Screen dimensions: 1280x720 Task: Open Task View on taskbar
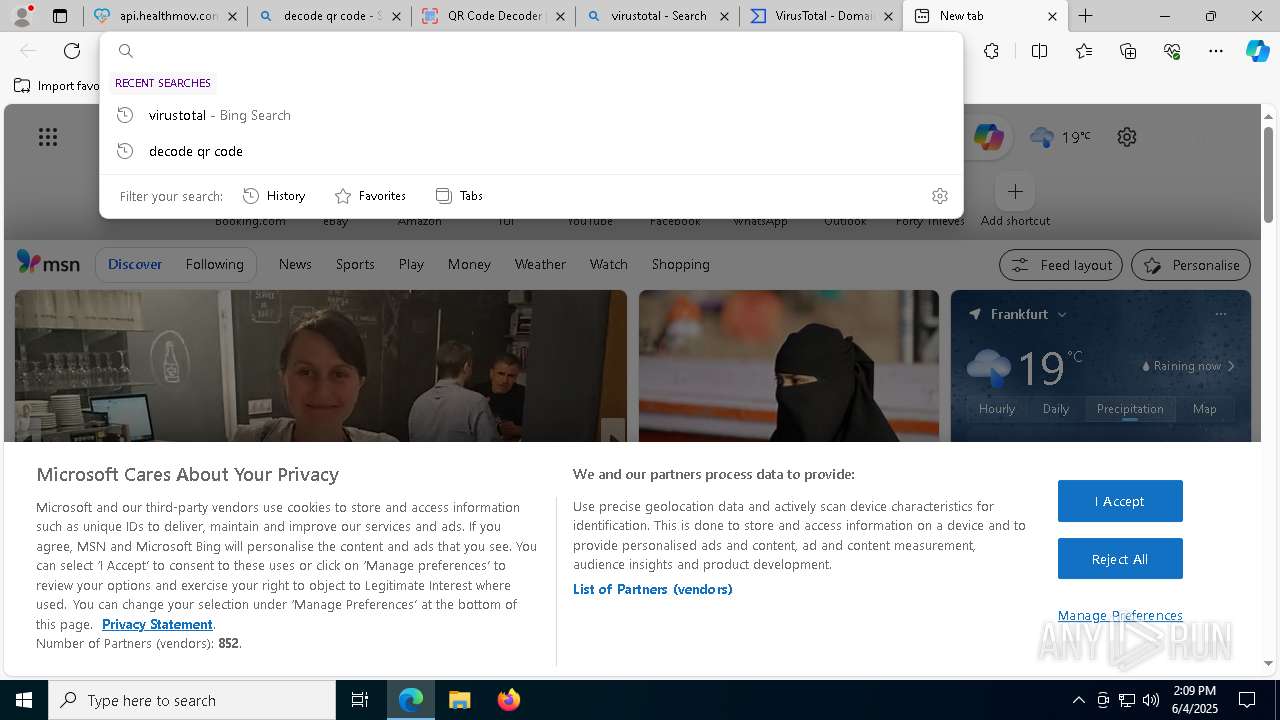tap(360, 700)
